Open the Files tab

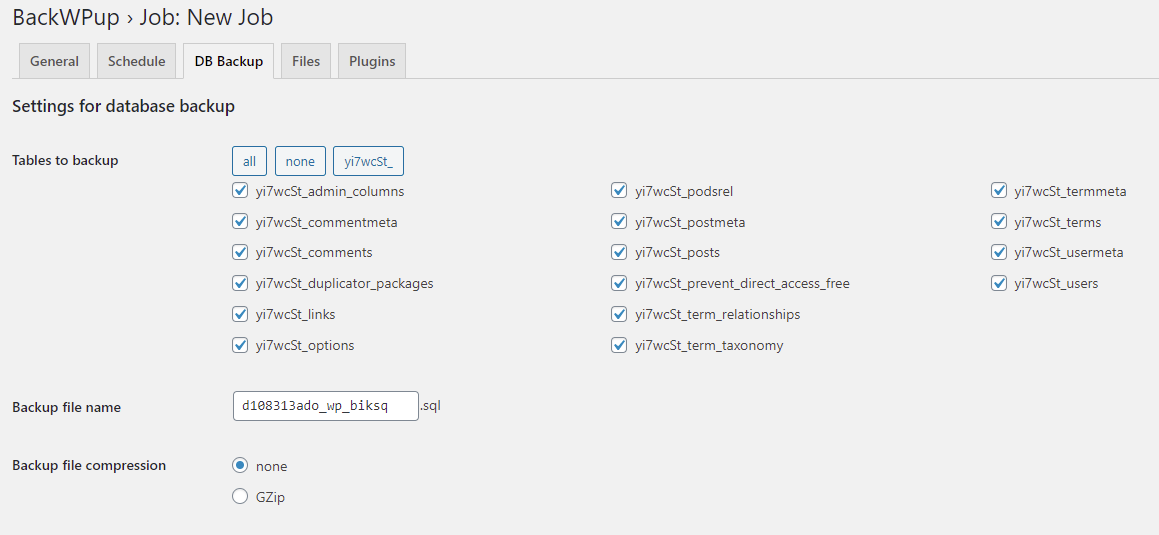(x=306, y=61)
